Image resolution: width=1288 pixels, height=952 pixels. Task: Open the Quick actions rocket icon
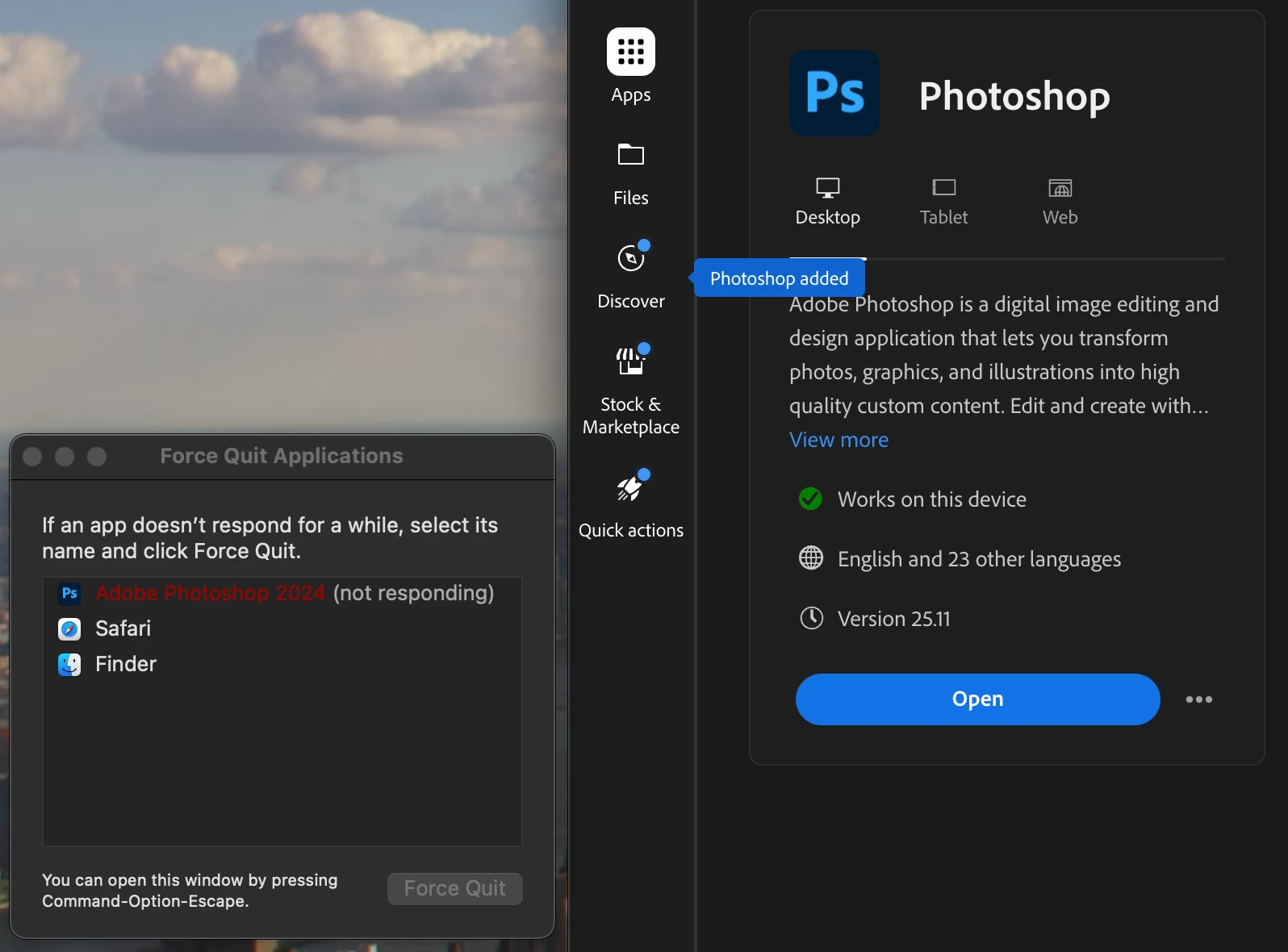click(x=631, y=487)
